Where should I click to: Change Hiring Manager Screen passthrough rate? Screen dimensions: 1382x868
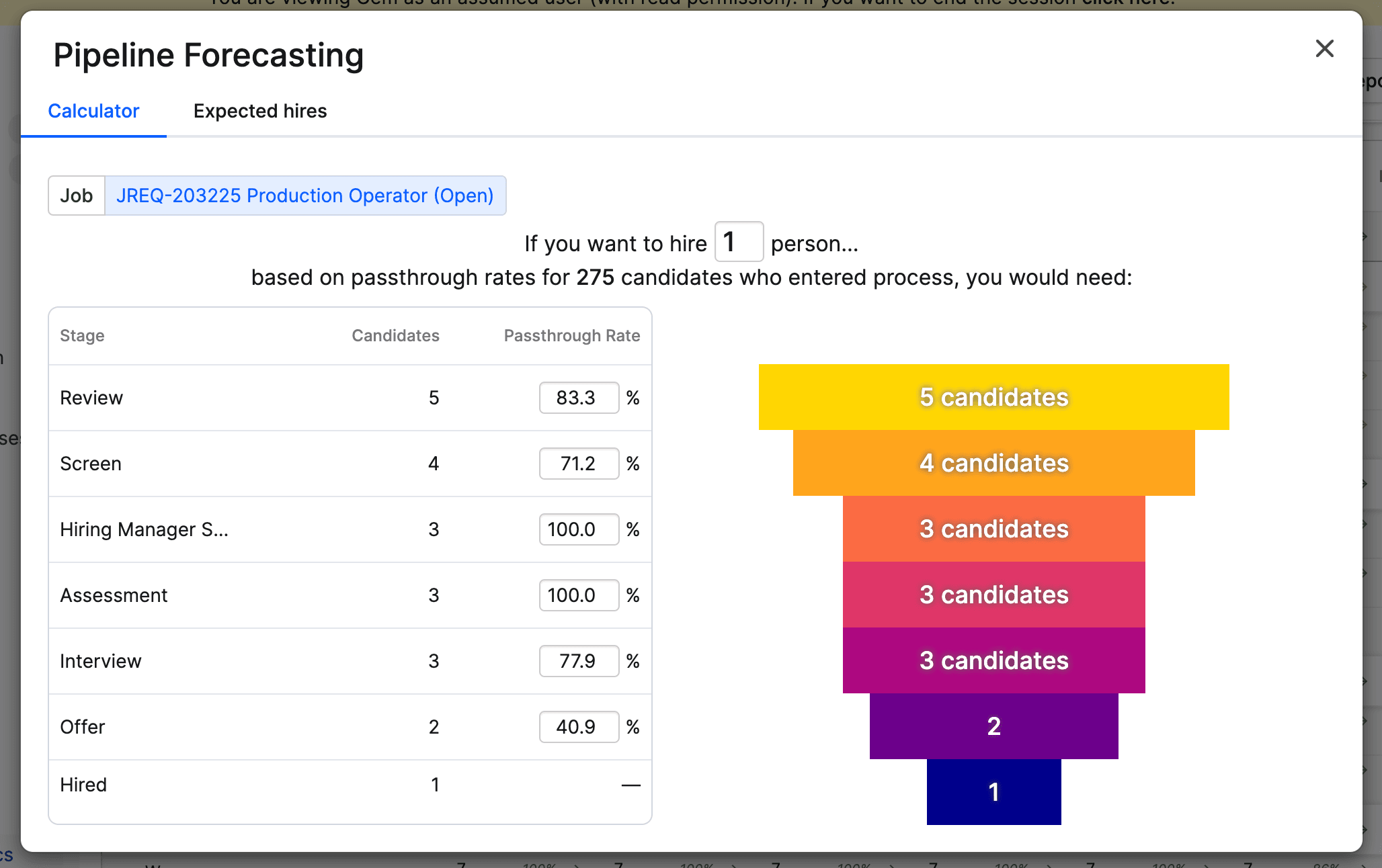tap(578, 529)
